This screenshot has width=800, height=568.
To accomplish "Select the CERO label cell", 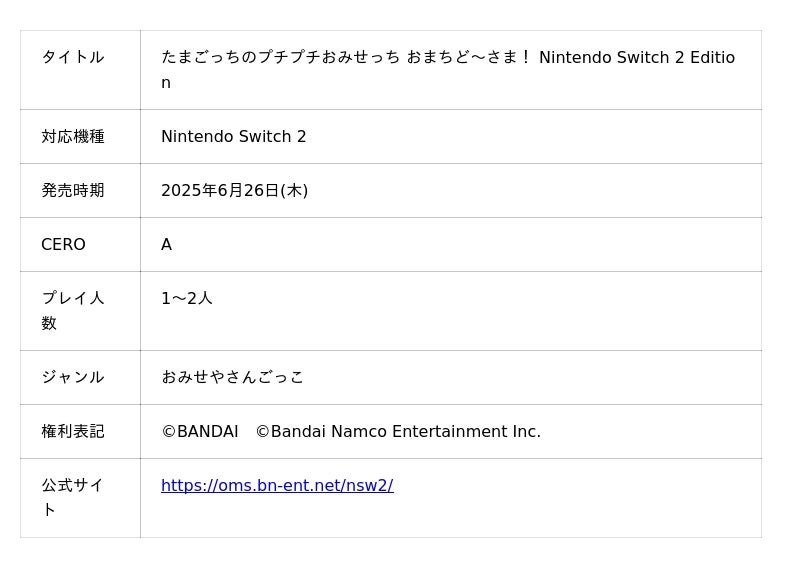I will point(64,245).
